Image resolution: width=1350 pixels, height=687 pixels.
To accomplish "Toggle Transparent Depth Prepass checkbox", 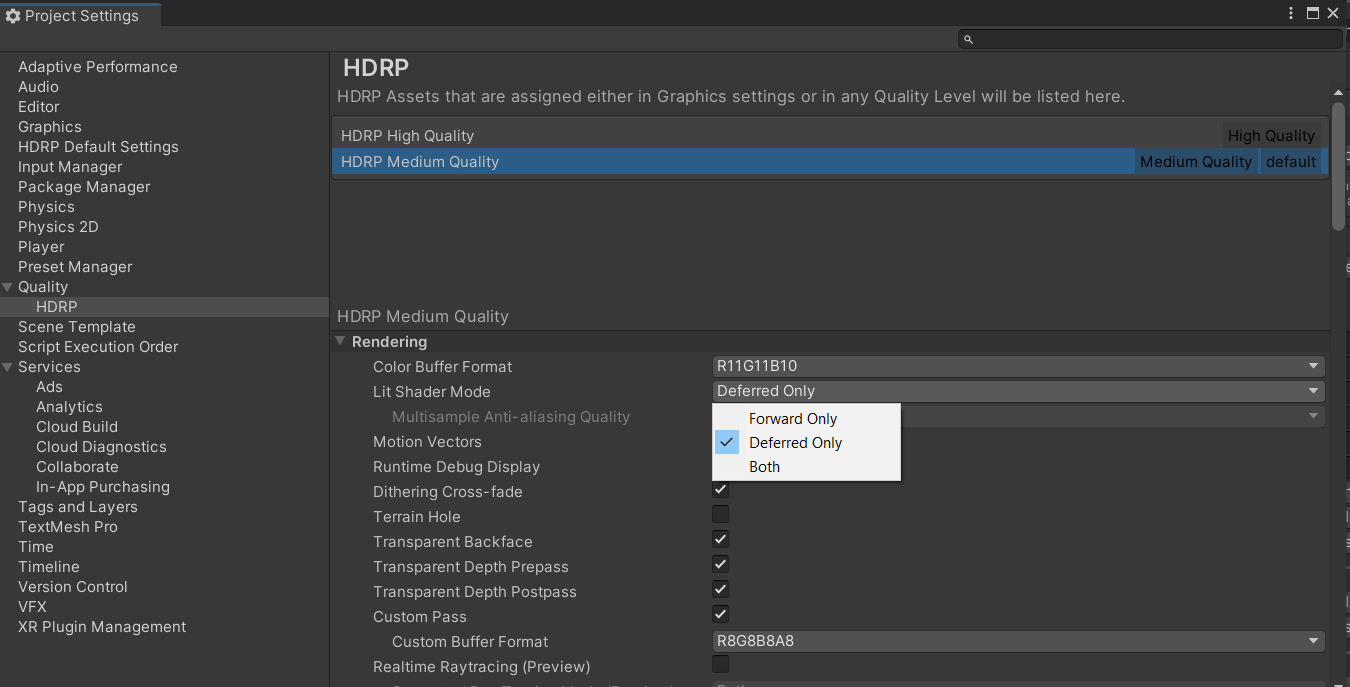I will pos(720,565).
